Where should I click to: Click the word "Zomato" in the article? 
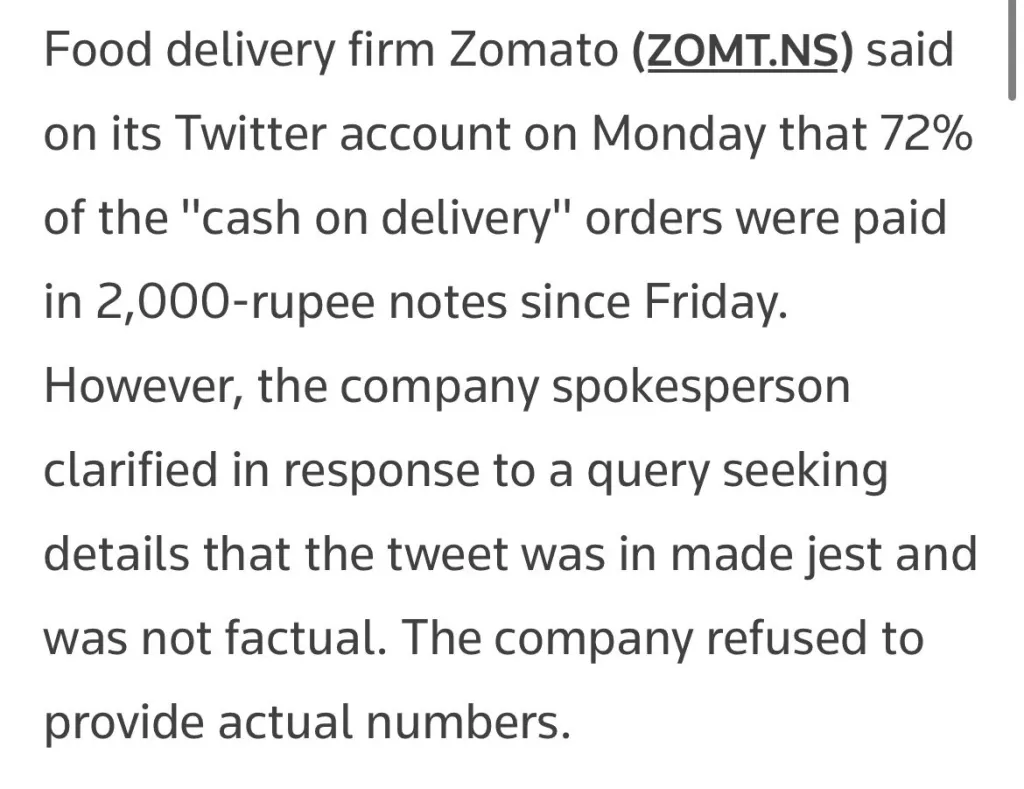point(535,51)
